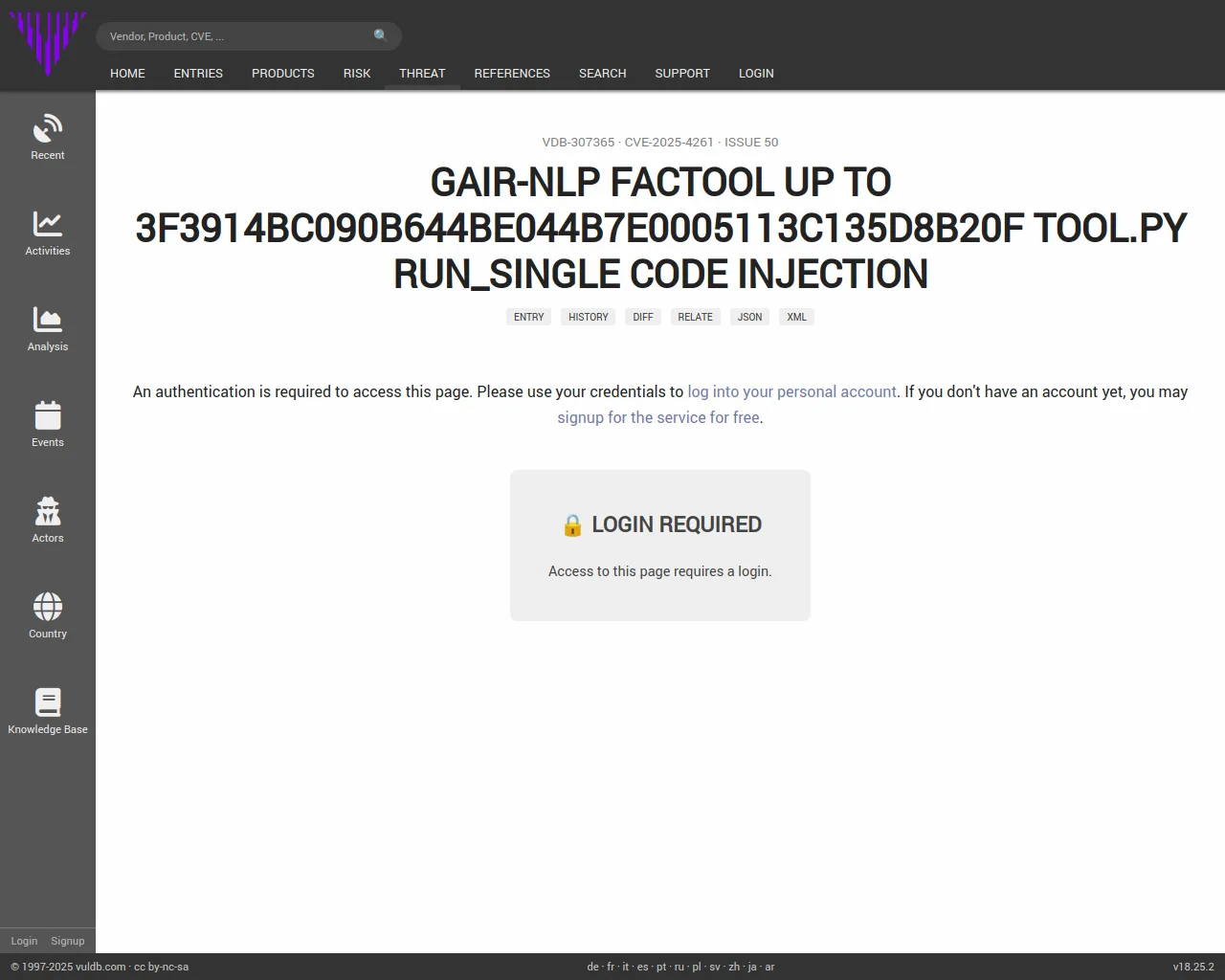Image resolution: width=1225 pixels, height=980 pixels.
Task: Switch language to ru
Action: point(679,967)
